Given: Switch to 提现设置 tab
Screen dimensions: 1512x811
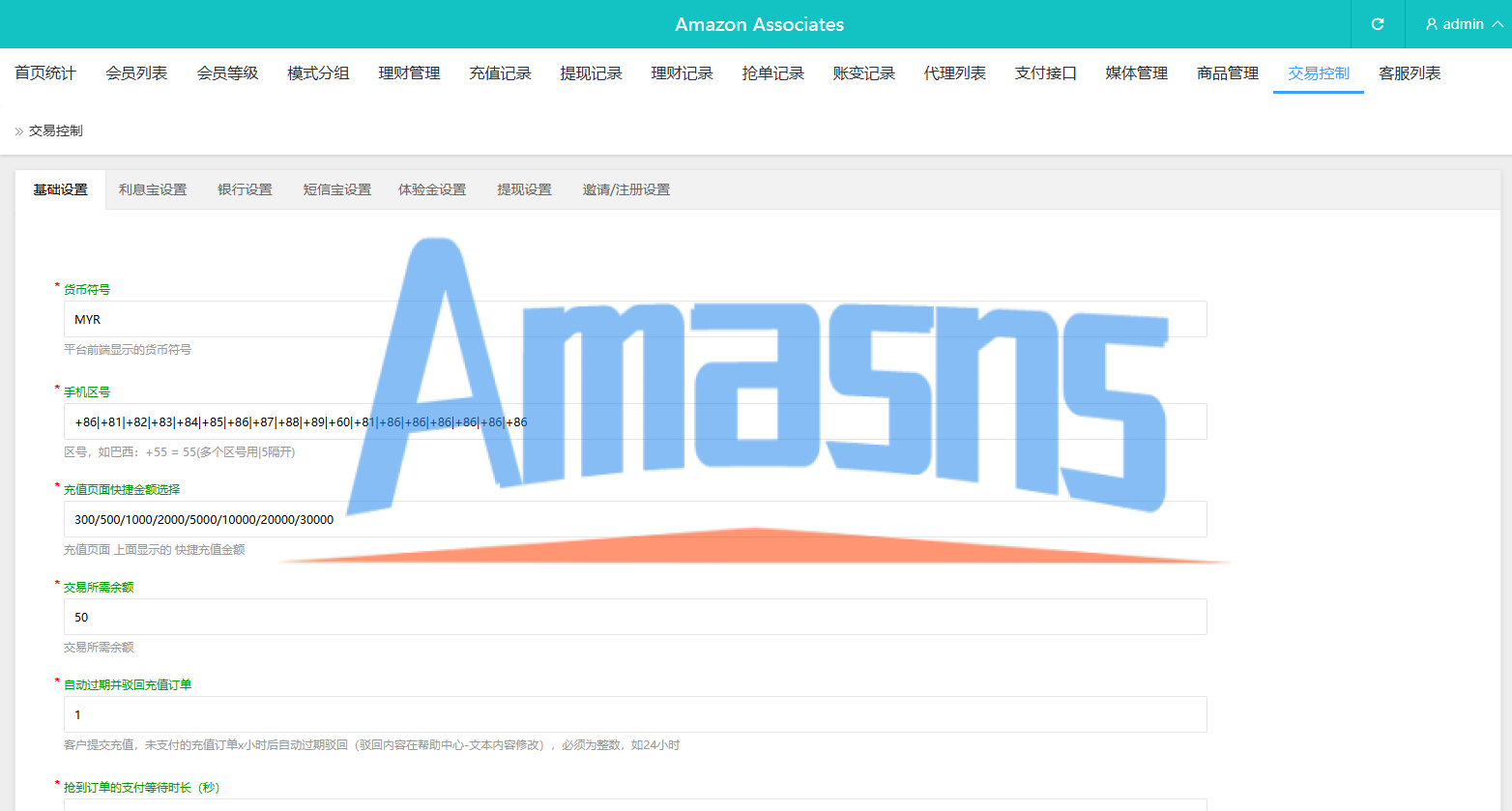Looking at the screenshot, I should pos(524,189).
